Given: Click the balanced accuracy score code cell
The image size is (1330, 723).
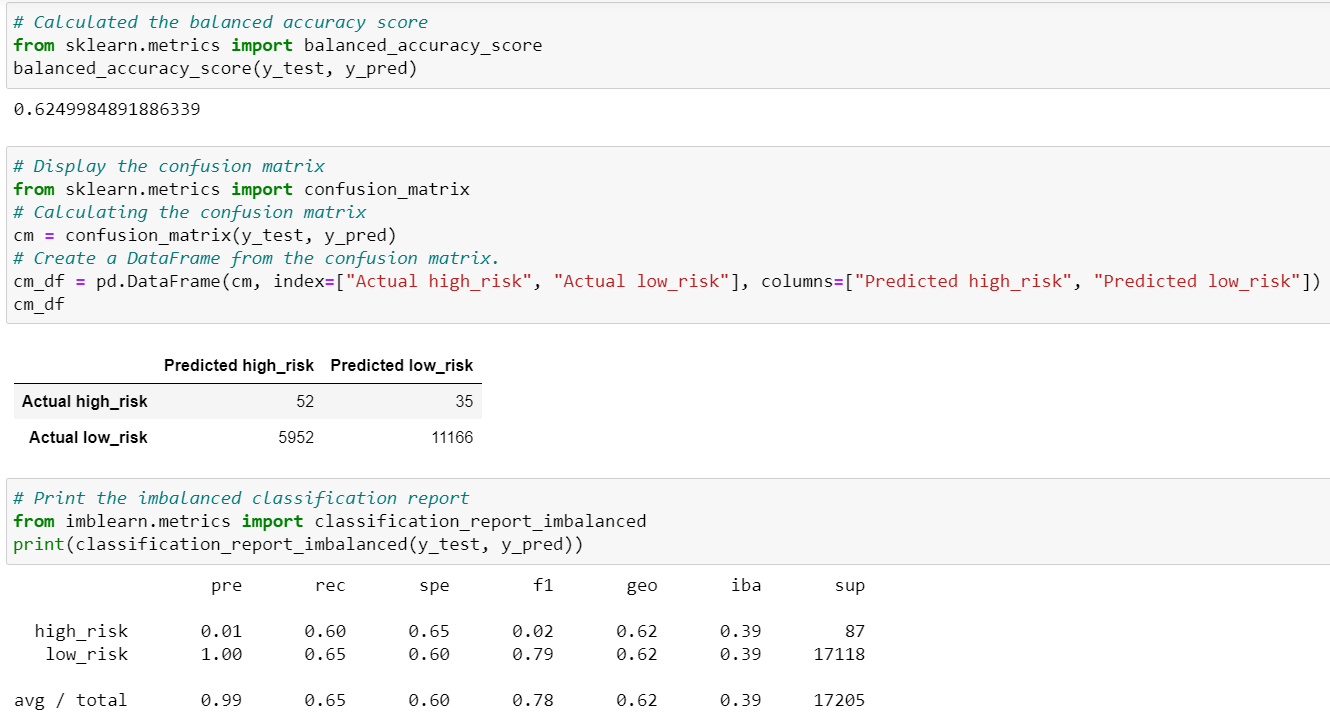Looking at the screenshot, I should coord(668,45).
